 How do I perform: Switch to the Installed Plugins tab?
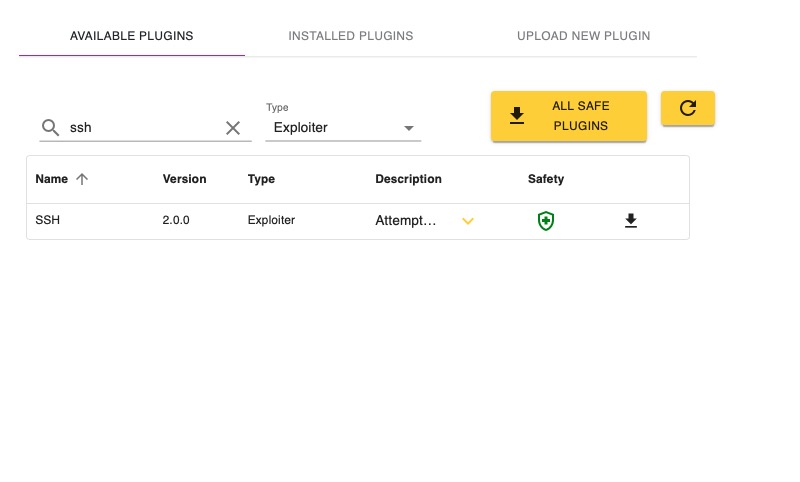tap(350, 36)
